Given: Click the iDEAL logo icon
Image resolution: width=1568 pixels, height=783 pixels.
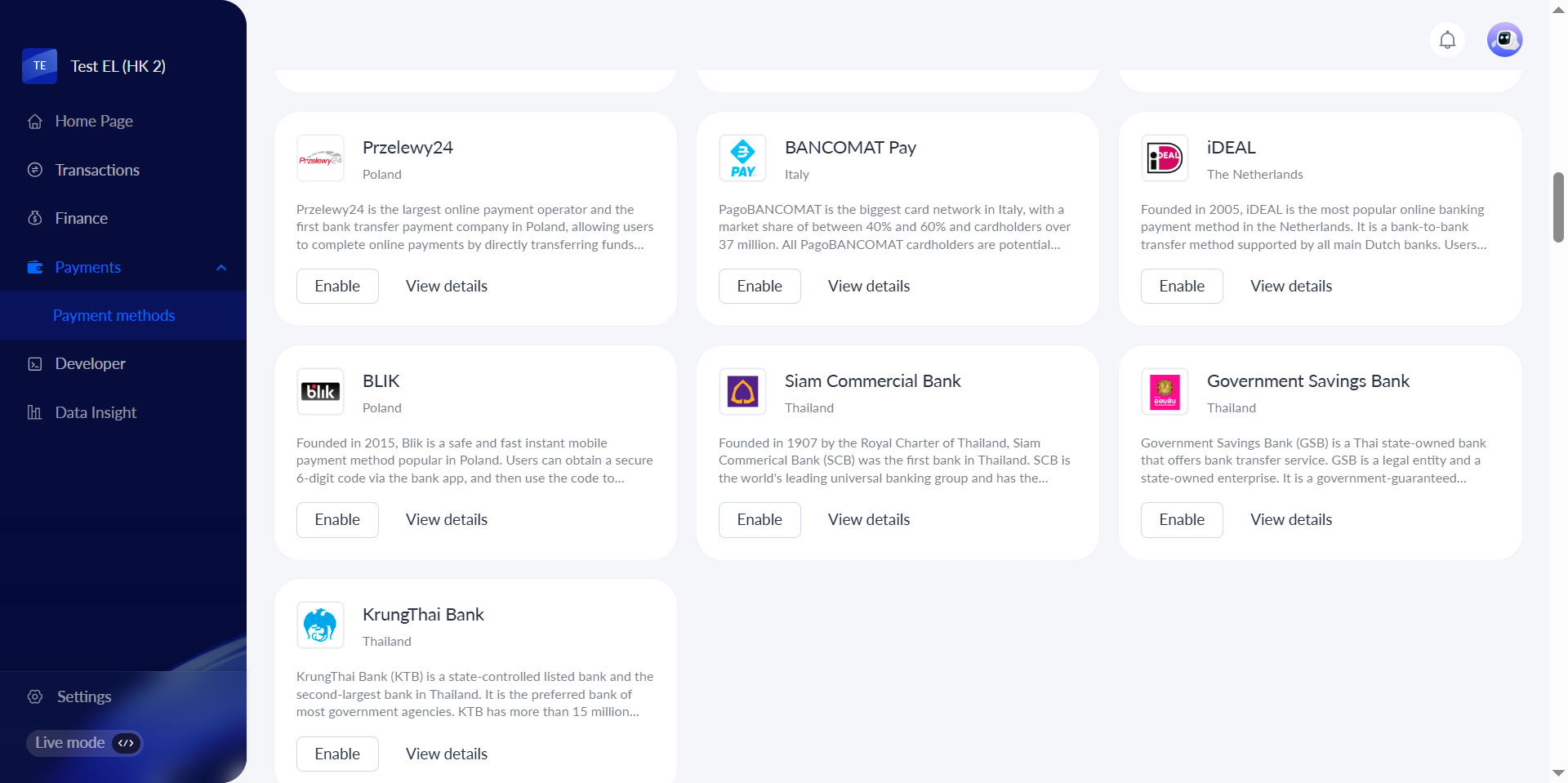Looking at the screenshot, I should tap(1165, 158).
